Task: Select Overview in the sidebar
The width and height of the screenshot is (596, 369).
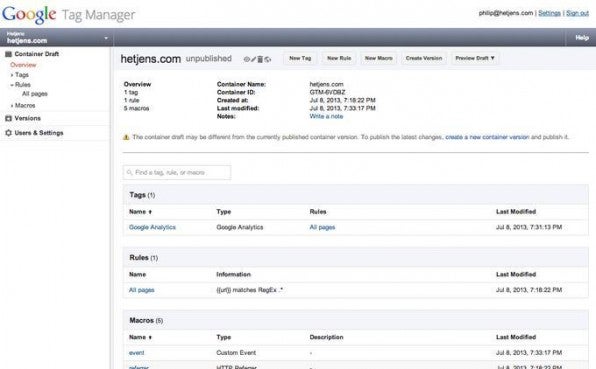Action: 23,65
